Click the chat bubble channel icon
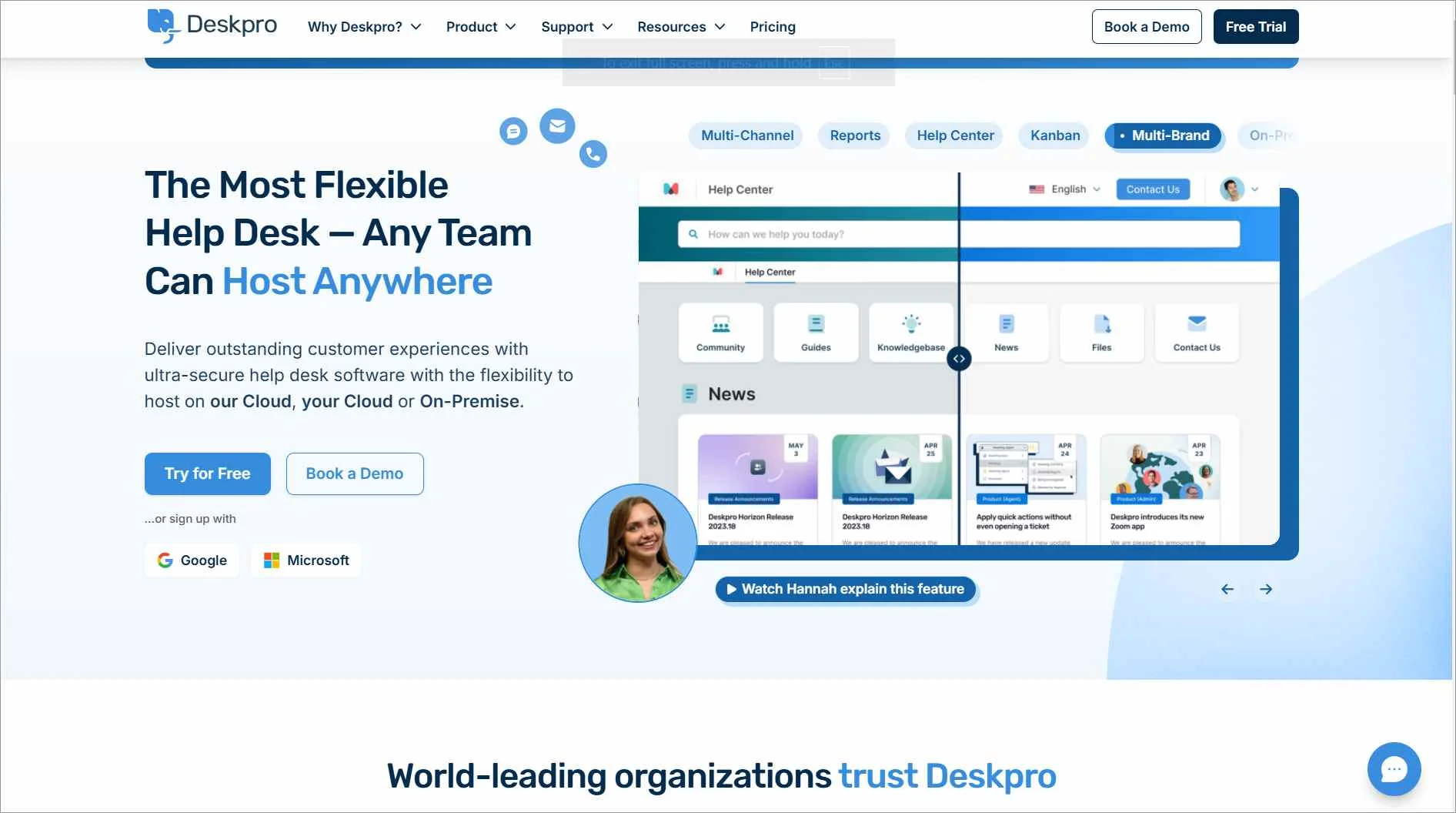The image size is (1456, 813). click(513, 132)
